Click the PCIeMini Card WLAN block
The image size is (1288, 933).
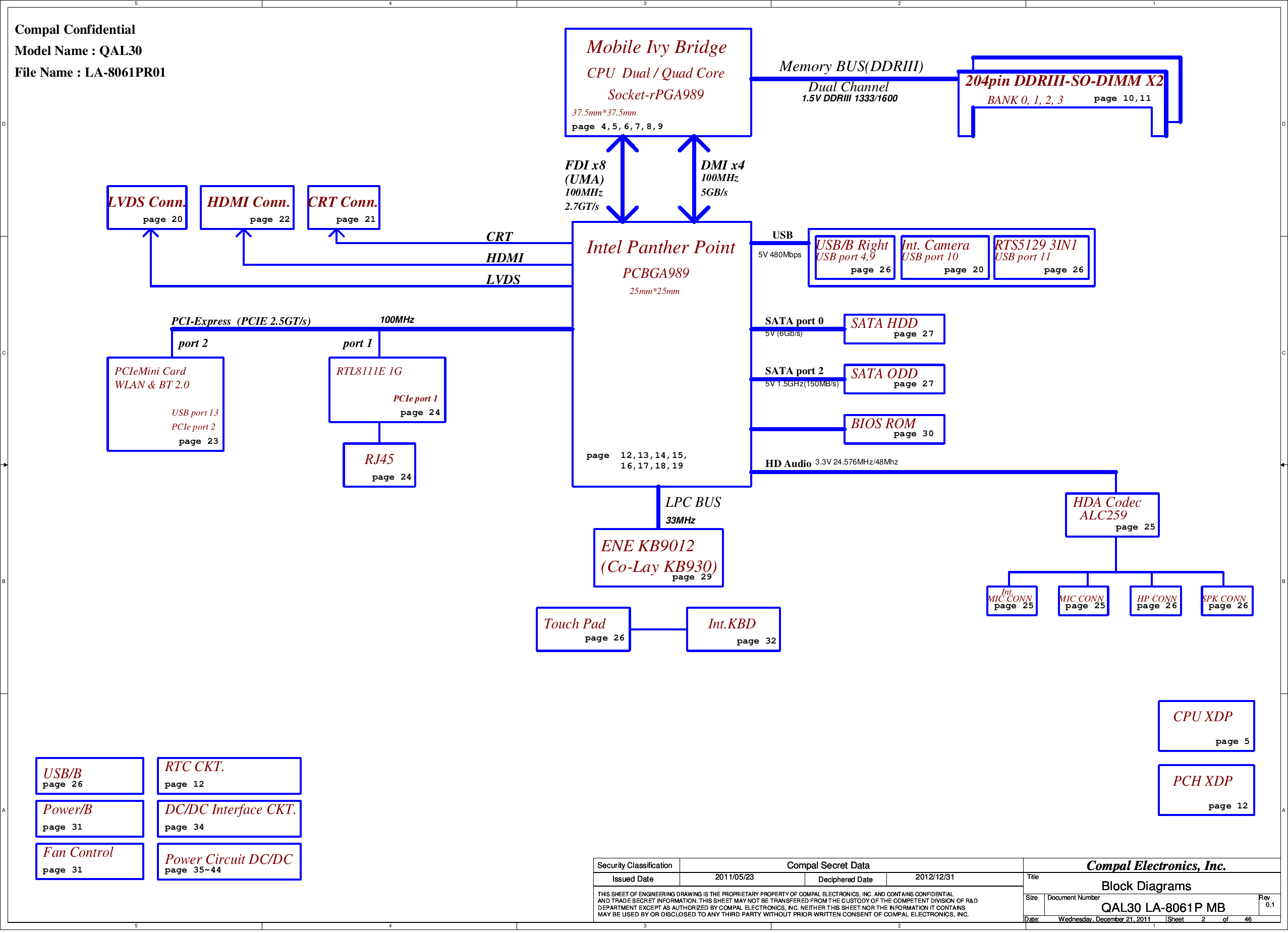(x=165, y=404)
